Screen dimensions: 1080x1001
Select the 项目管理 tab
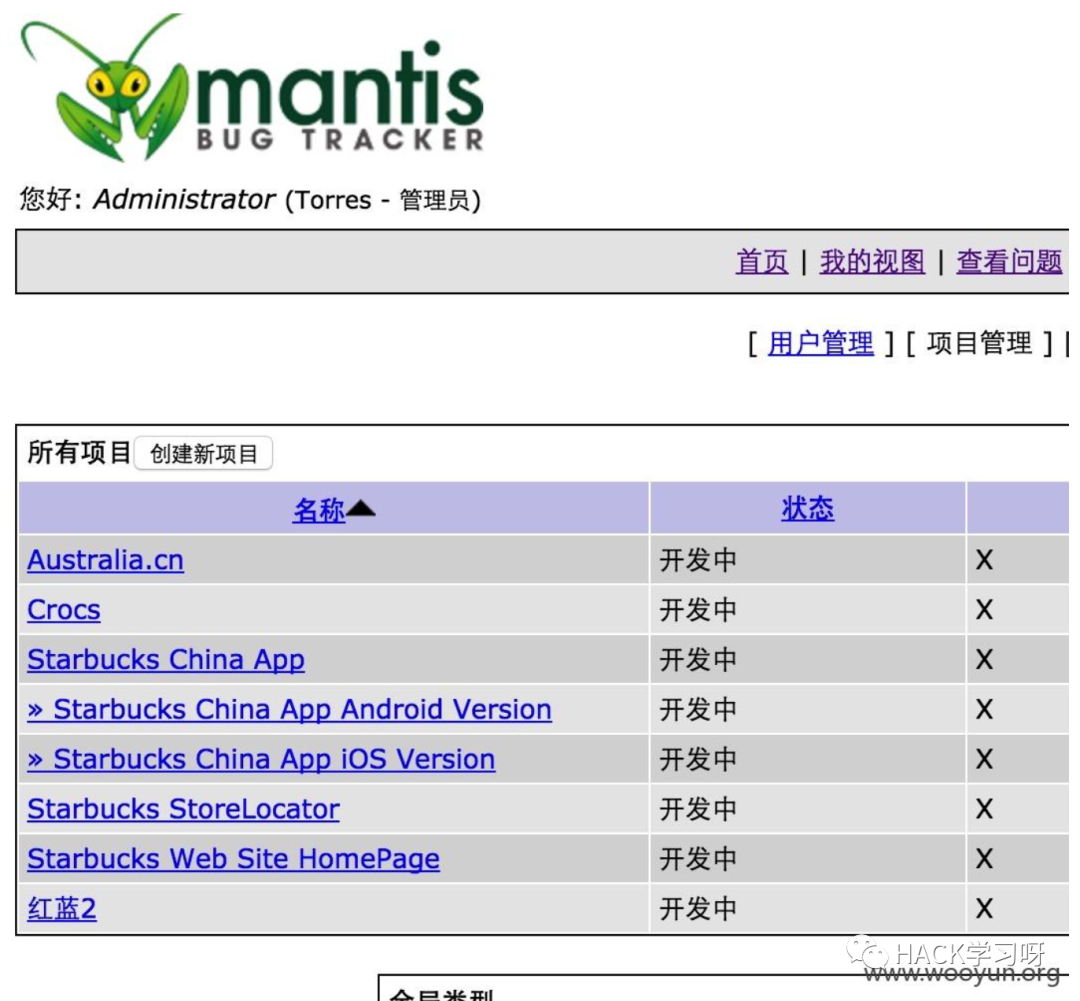pyautogui.click(x=979, y=342)
